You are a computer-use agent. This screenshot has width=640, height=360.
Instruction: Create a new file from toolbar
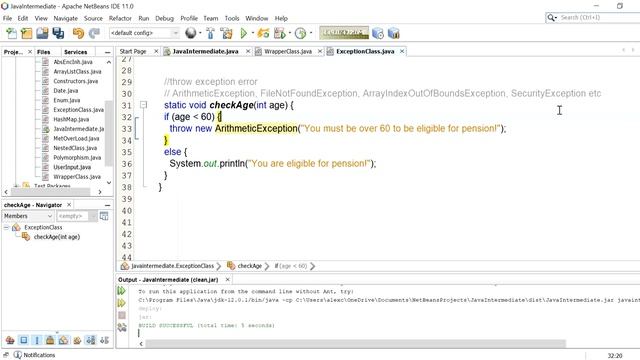tap(11, 33)
